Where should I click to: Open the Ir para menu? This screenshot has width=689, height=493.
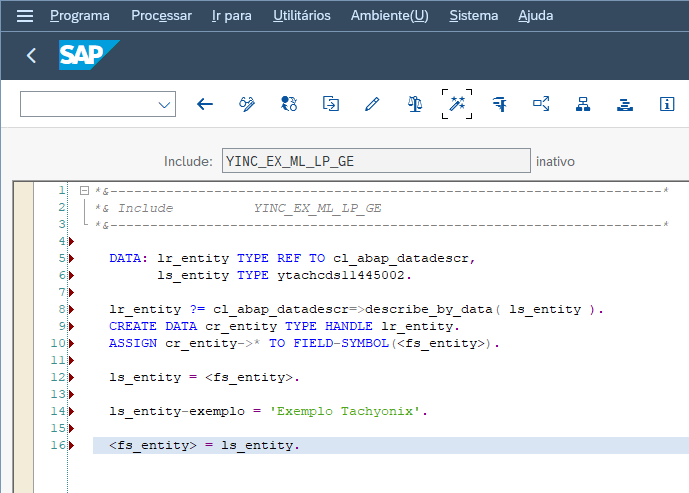click(232, 15)
